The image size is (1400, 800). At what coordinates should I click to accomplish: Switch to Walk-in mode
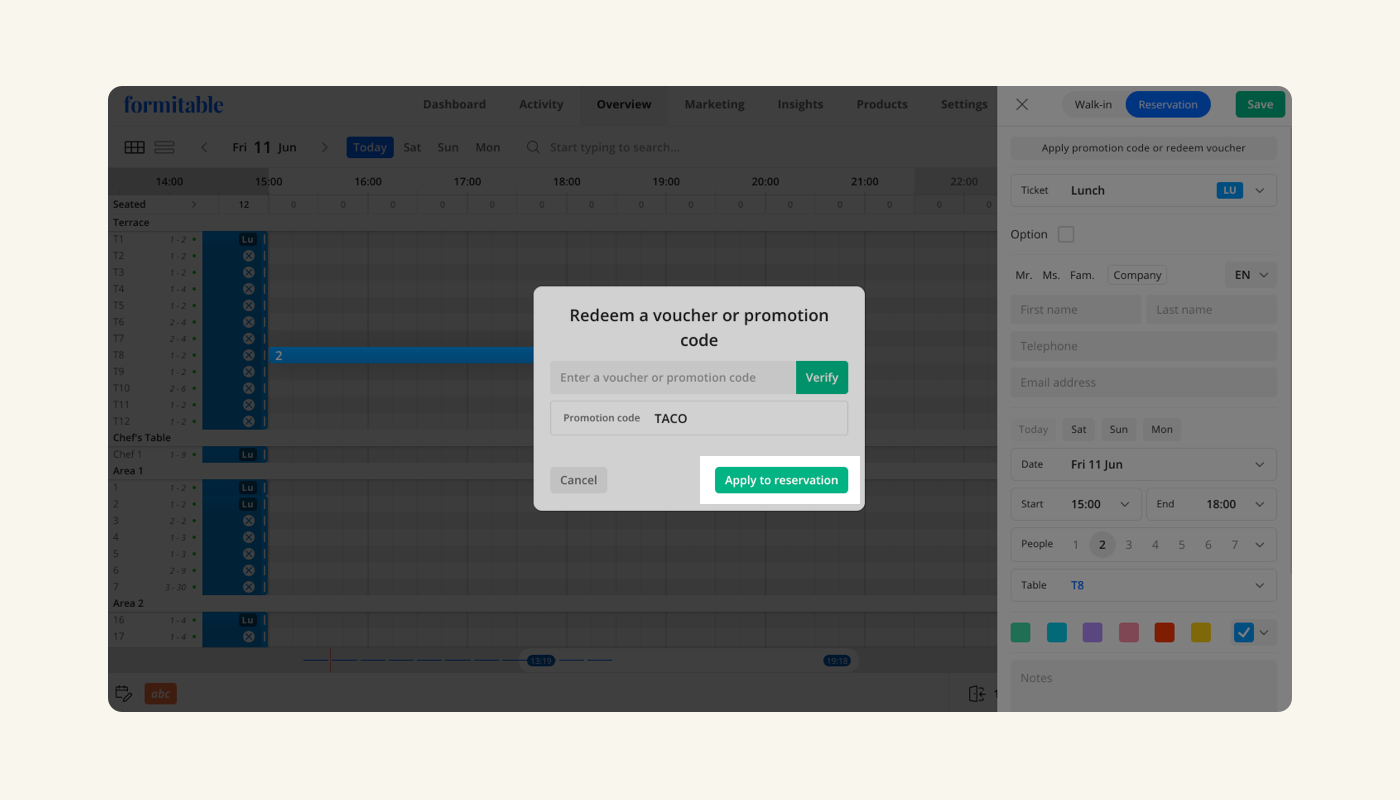point(1093,104)
